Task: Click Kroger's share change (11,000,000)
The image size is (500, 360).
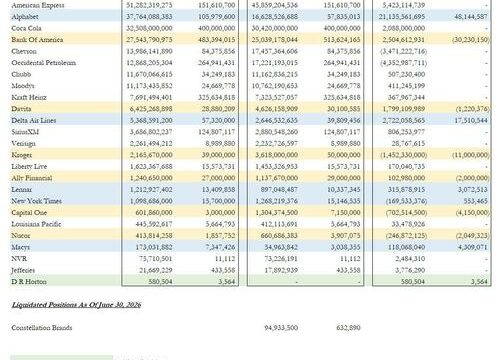Action: [x=471, y=155]
